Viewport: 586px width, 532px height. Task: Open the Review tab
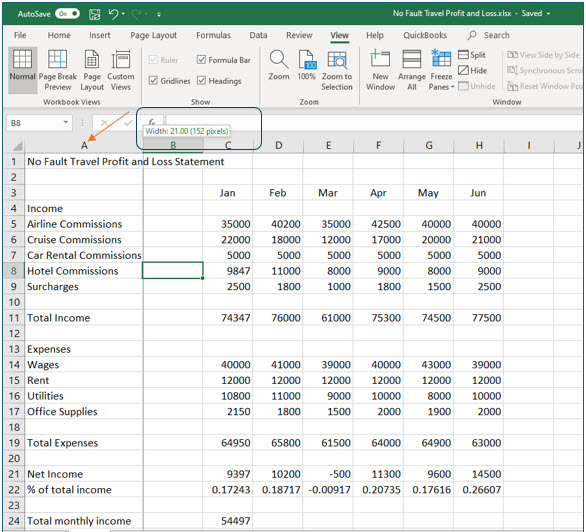299,35
